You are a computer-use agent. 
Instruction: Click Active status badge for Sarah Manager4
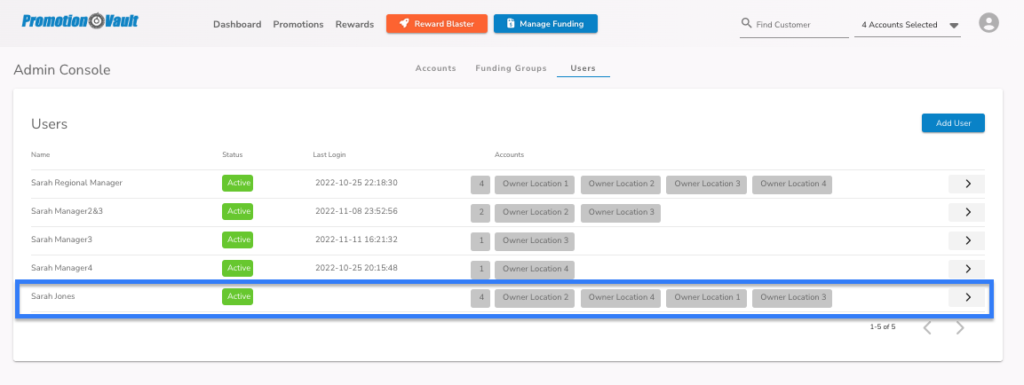point(238,268)
